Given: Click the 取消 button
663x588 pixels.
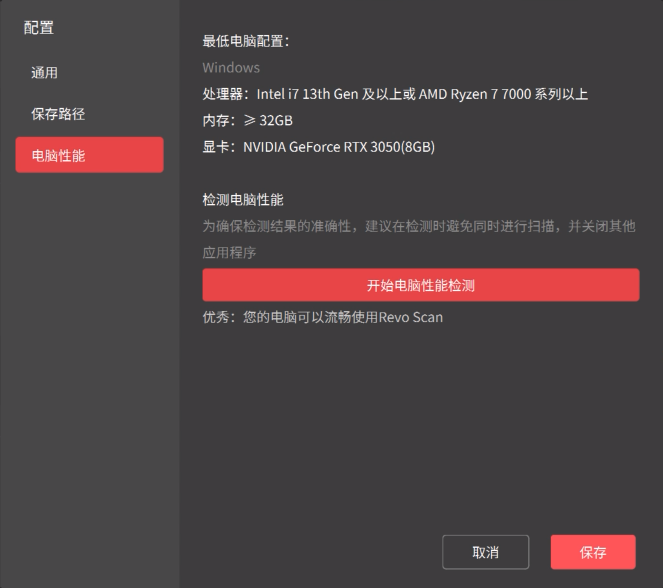Looking at the screenshot, I should coord(485,552).
